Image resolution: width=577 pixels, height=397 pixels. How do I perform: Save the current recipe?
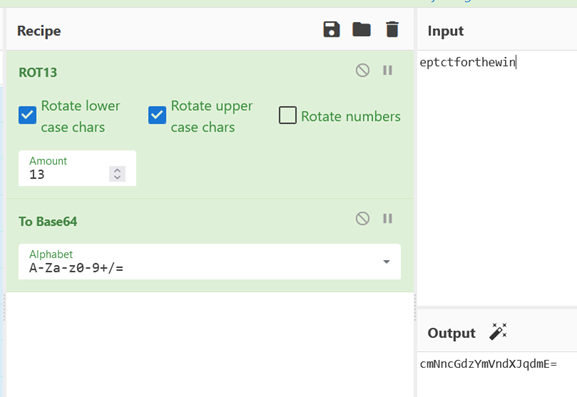[332, 29]
